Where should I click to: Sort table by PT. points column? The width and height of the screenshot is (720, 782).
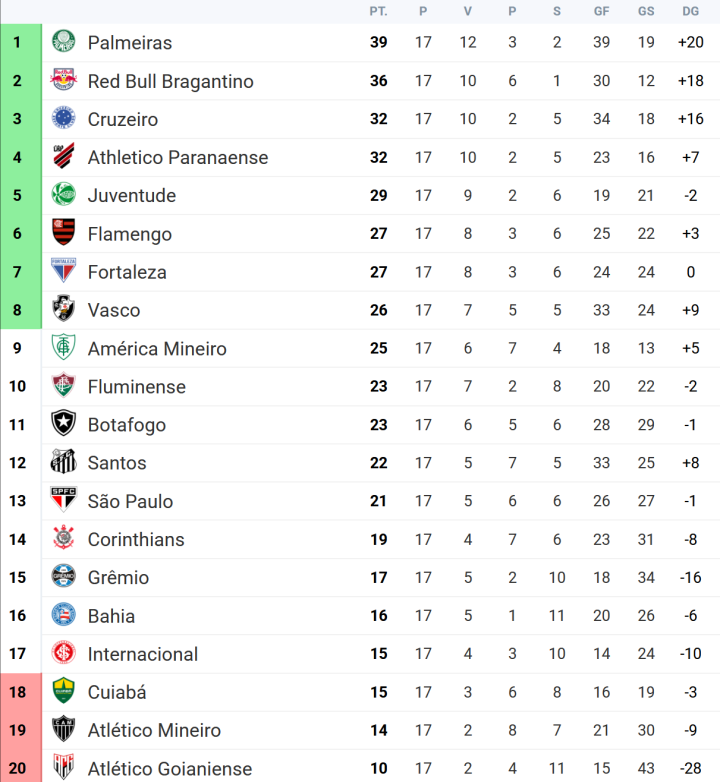pyautogui.click(x=378, y=11)
